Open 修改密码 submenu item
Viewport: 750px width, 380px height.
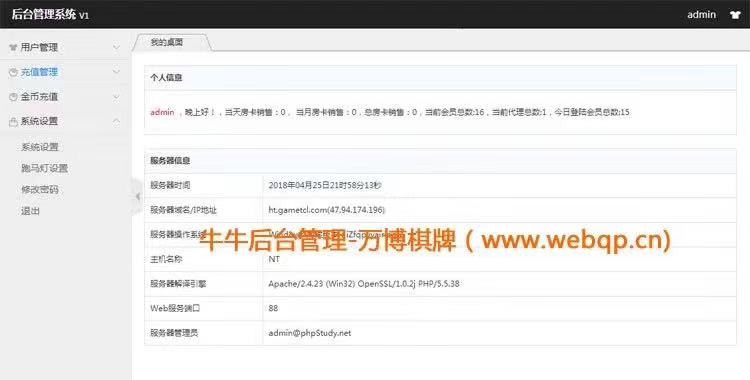(40, 190)
